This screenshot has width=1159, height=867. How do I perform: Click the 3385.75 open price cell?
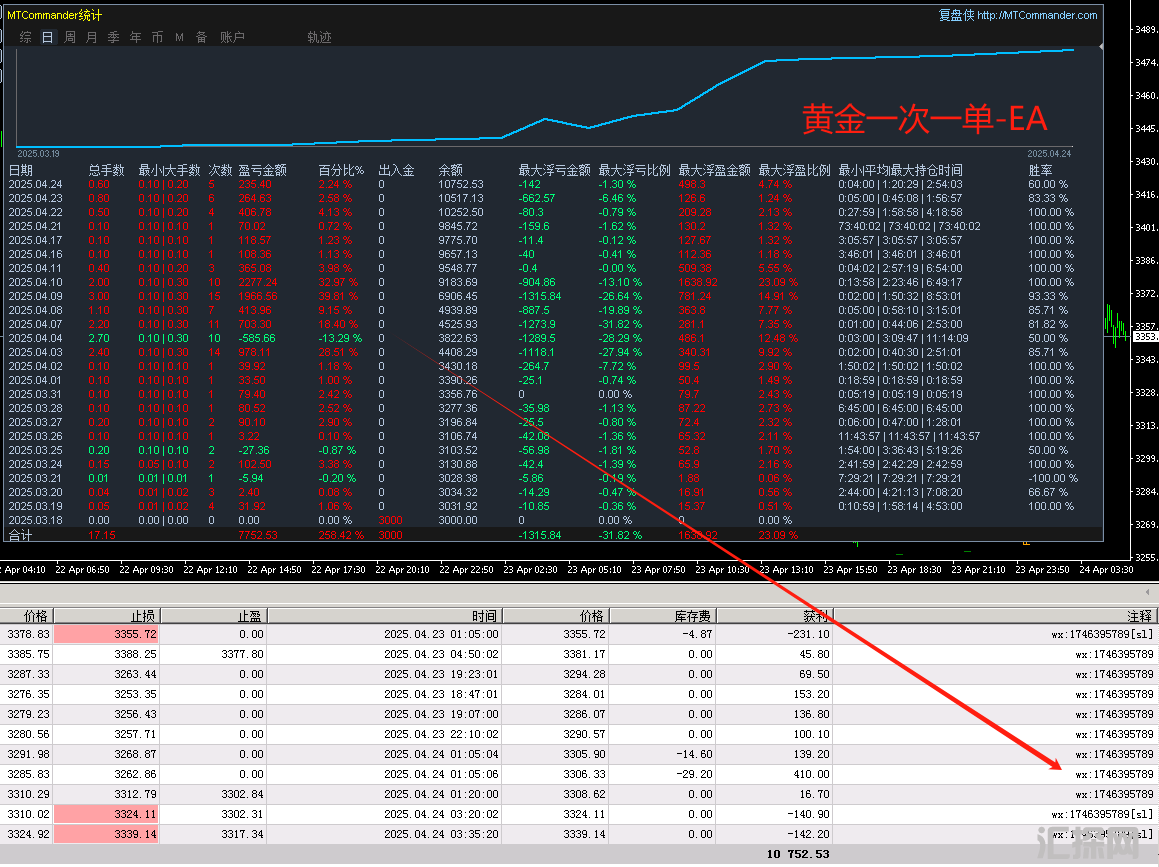point(29,654)
